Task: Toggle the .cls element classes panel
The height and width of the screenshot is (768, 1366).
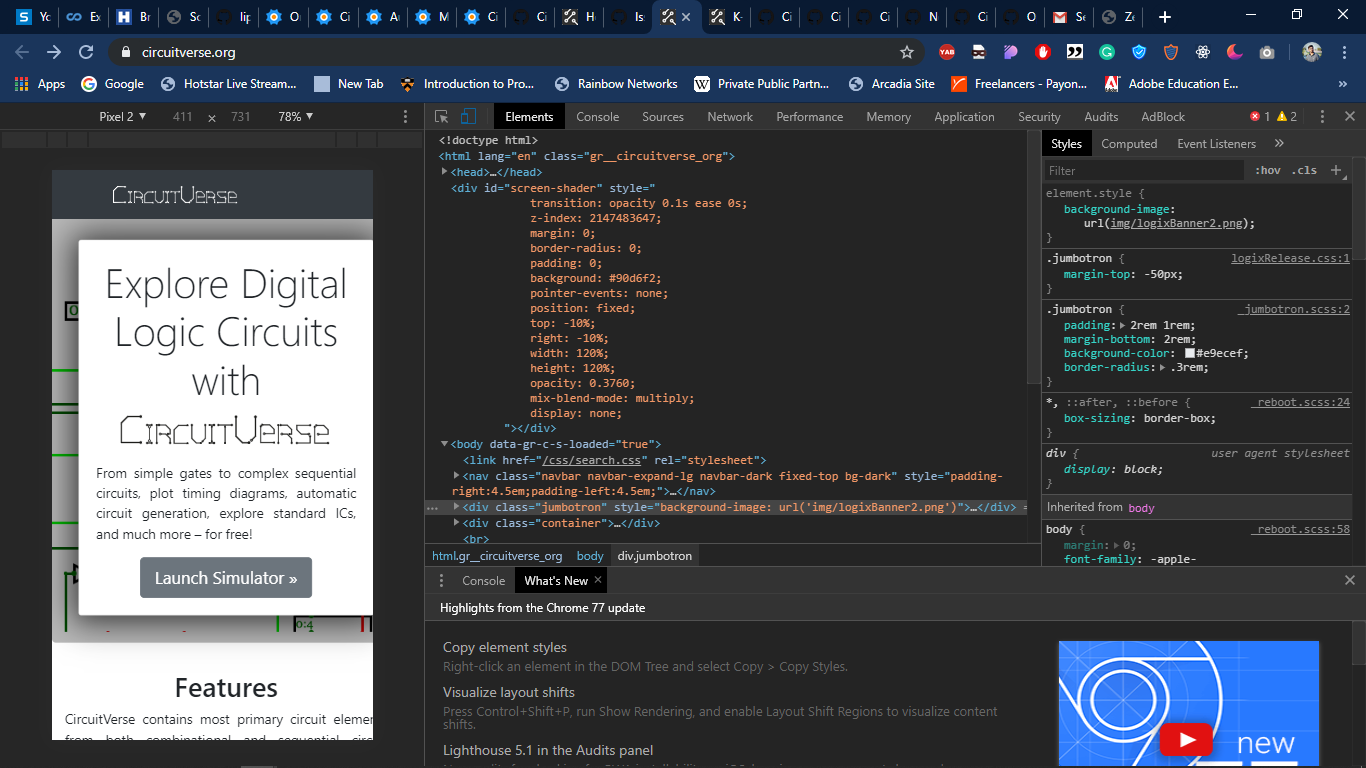Action: (1304, 170)
